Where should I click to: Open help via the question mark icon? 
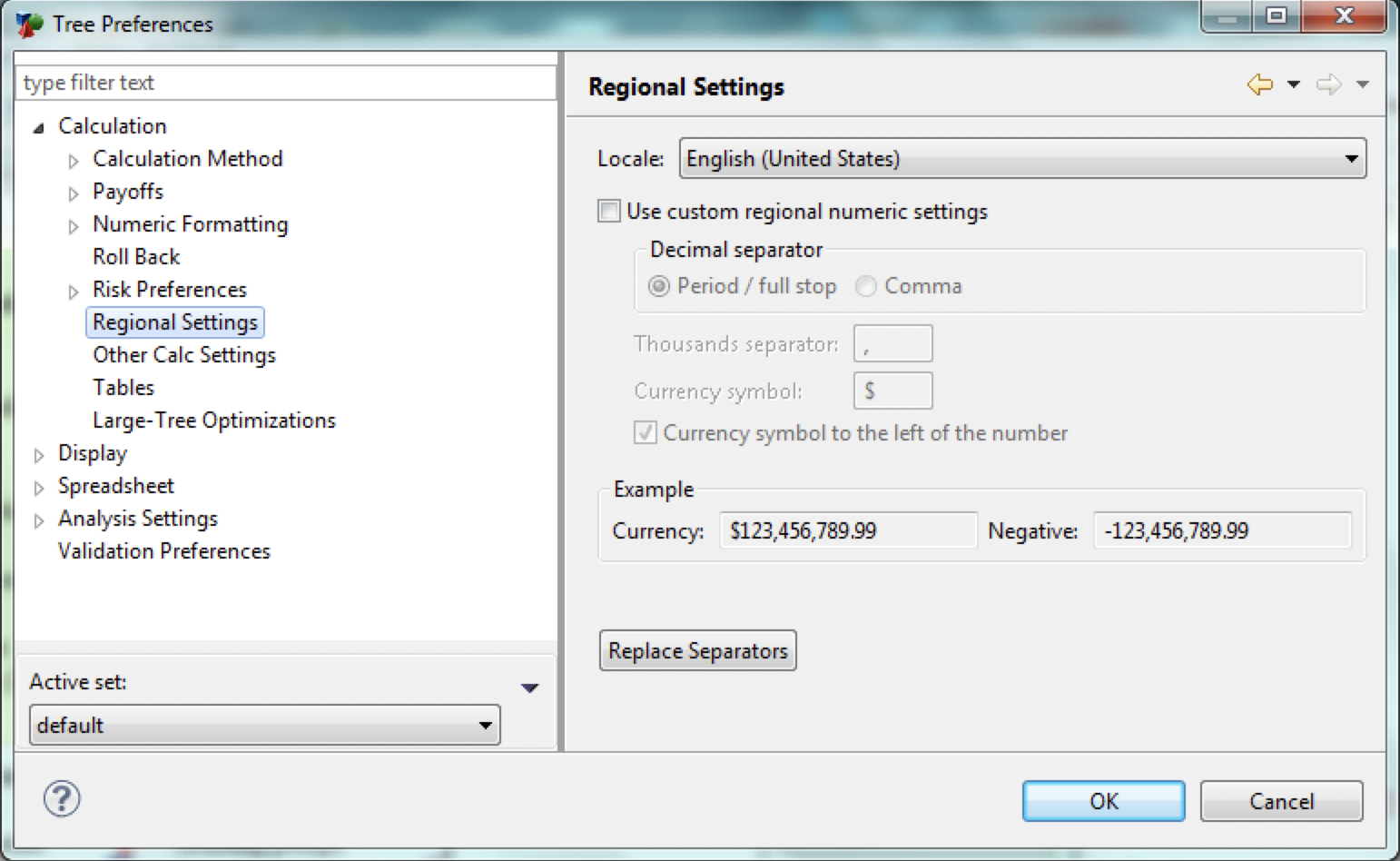pyautogui.click(x=61, y=800)
